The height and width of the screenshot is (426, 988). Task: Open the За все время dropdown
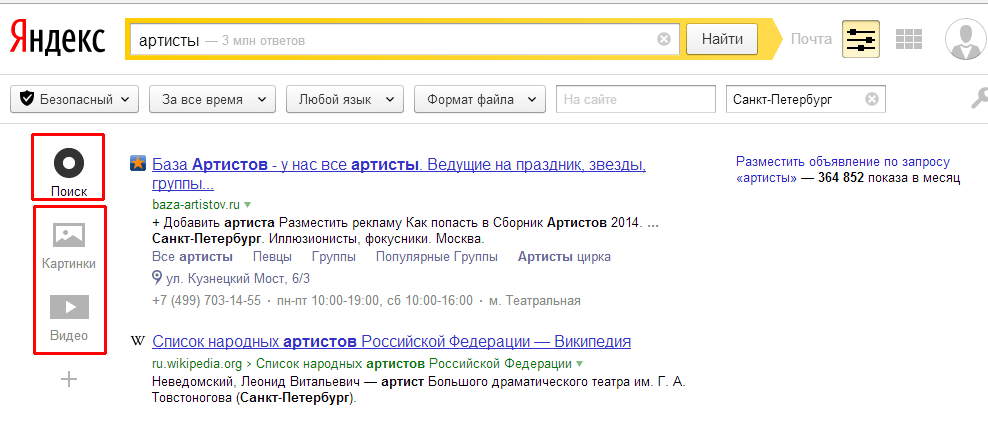click(212, 99)
